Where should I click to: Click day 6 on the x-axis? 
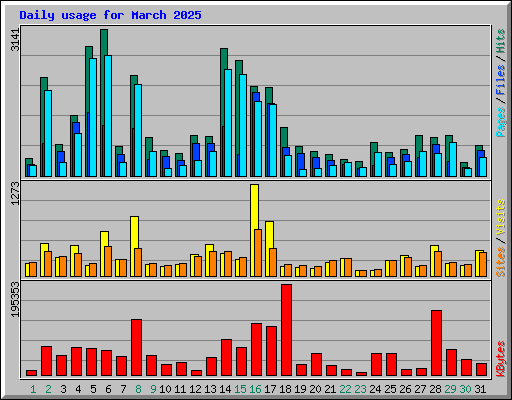tap(108, 389)
